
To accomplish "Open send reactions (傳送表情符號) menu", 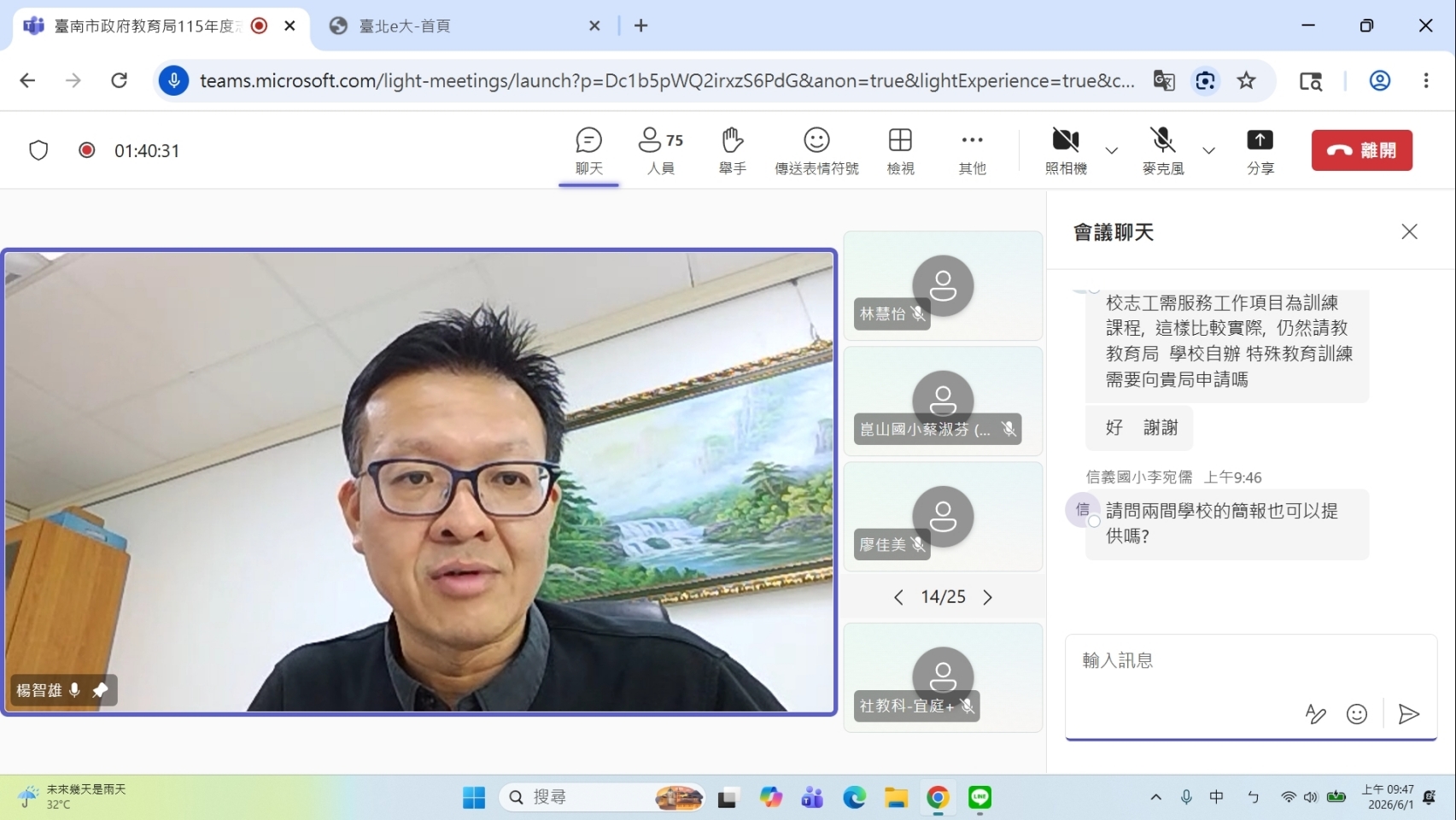I will click(x=816, y=151).
